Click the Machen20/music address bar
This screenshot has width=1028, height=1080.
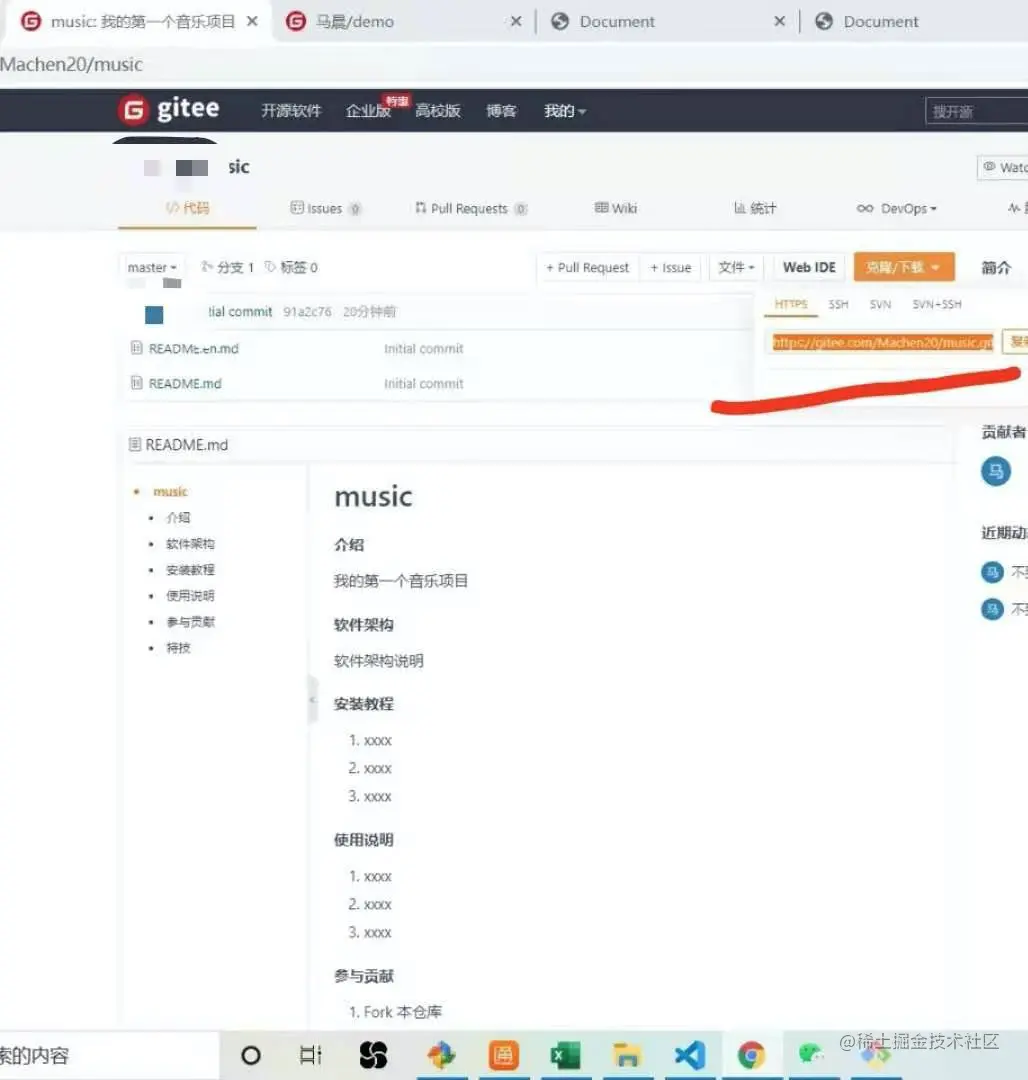[x=514, y=64]
